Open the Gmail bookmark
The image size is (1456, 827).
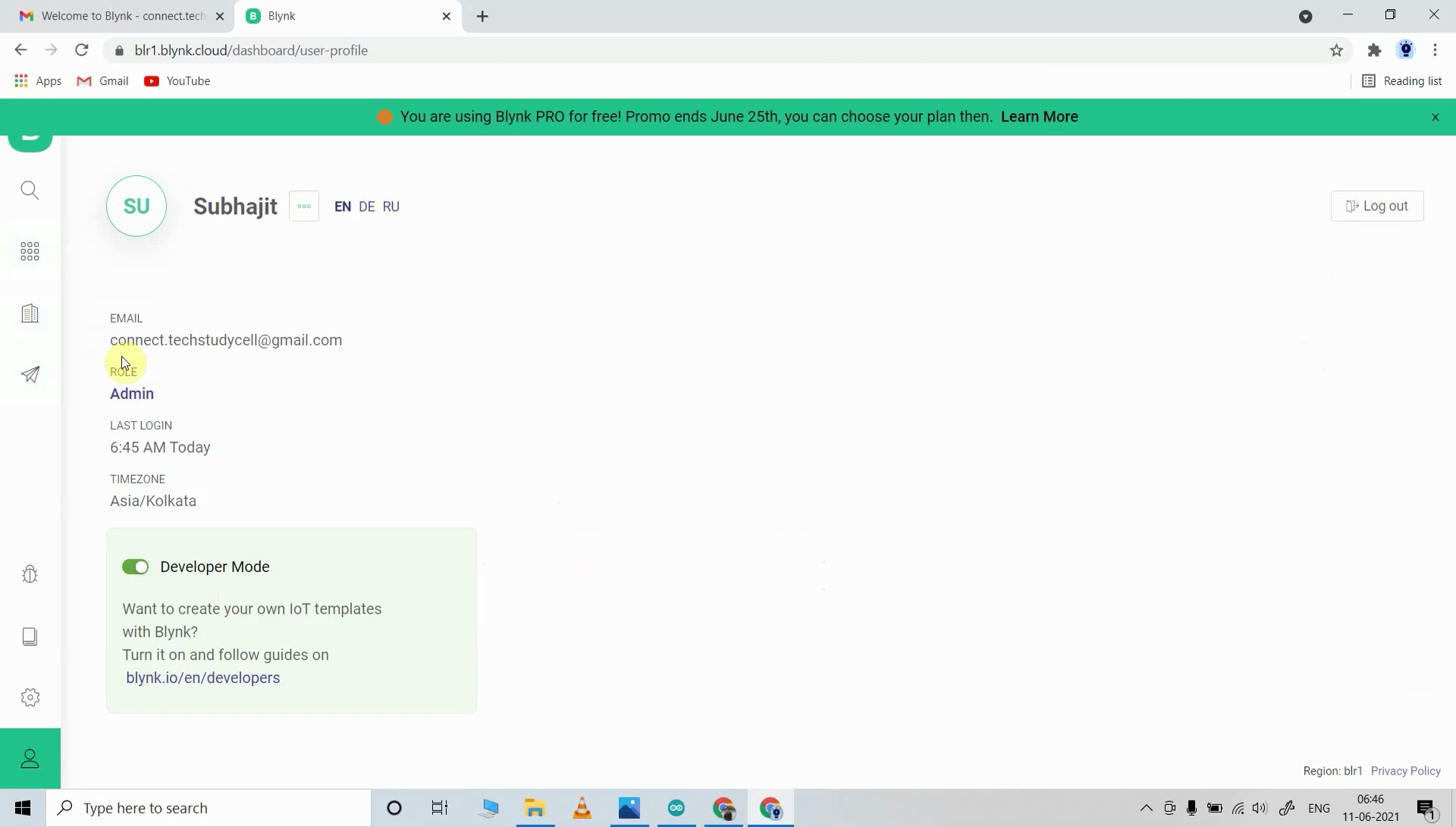[103, 81]
